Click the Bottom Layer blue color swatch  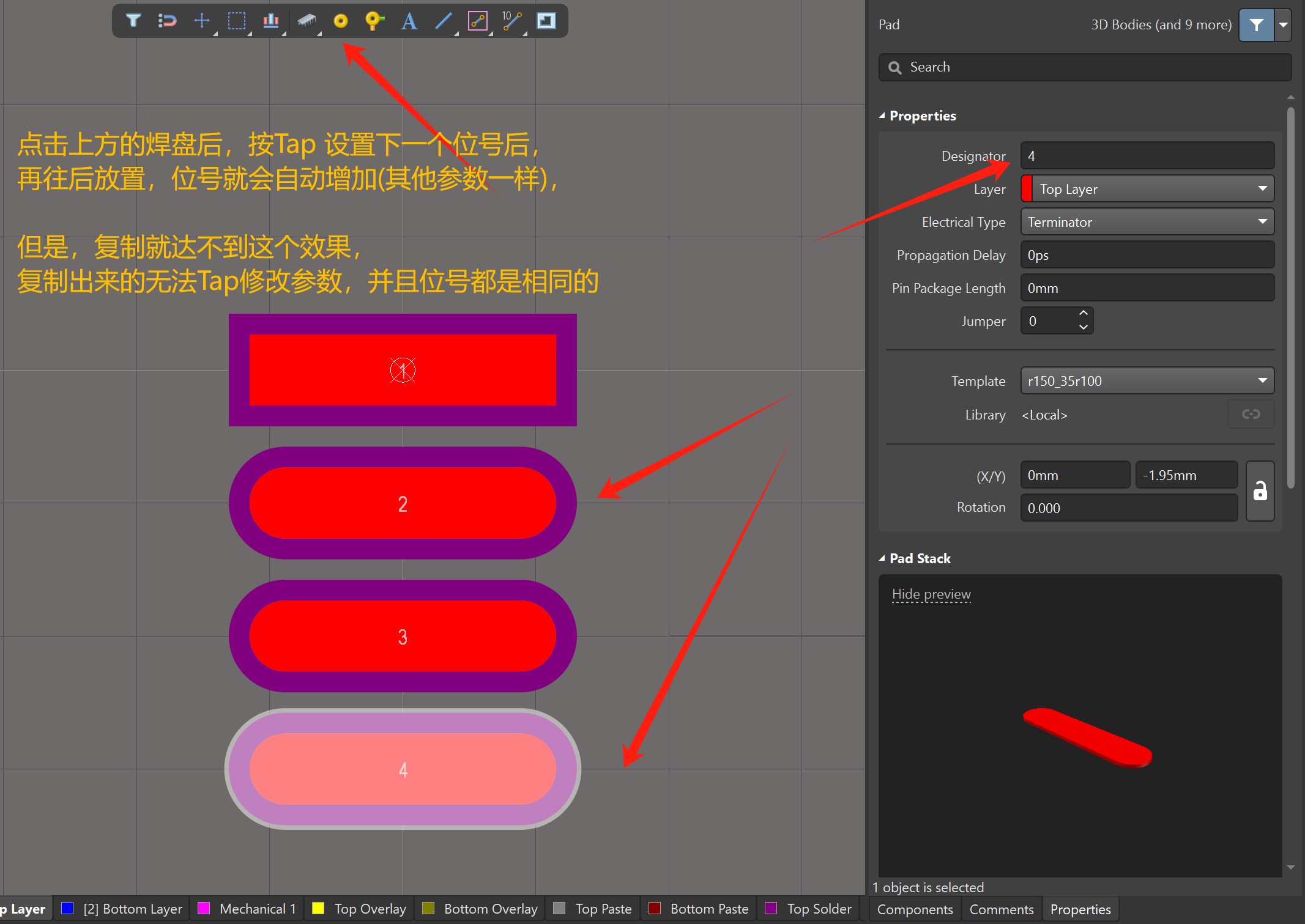67,909
